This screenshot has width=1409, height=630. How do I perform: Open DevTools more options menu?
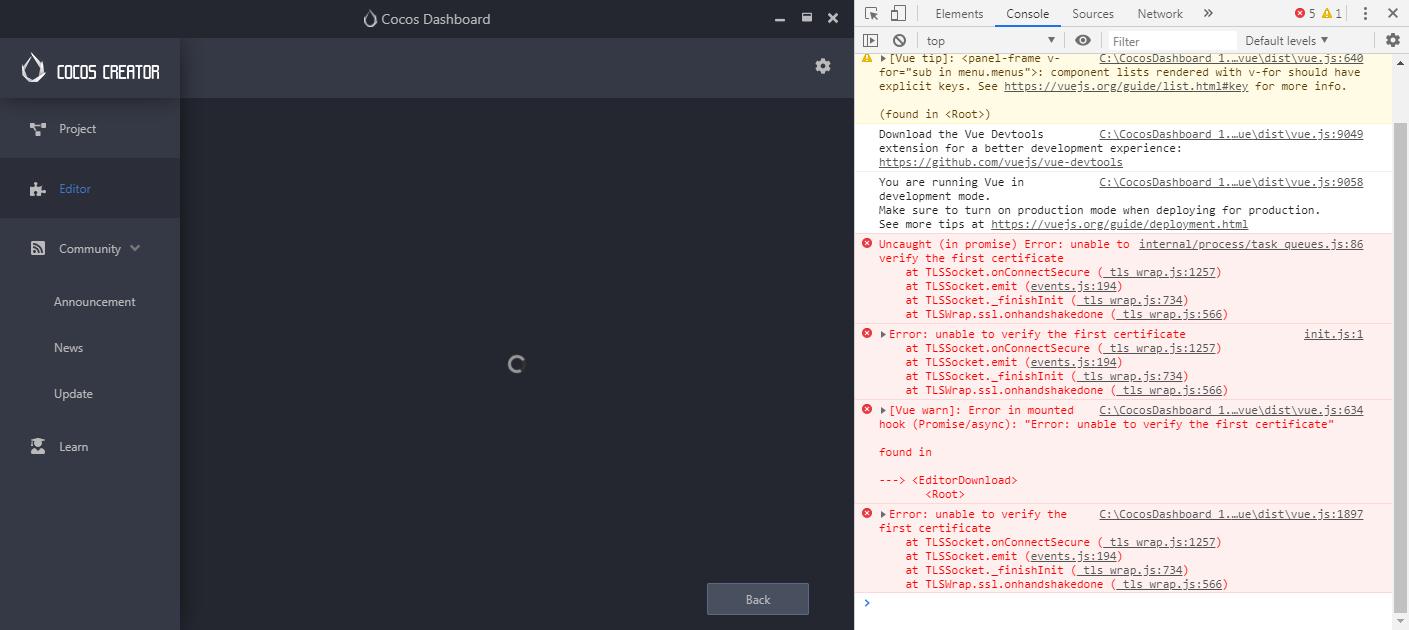1366,14
